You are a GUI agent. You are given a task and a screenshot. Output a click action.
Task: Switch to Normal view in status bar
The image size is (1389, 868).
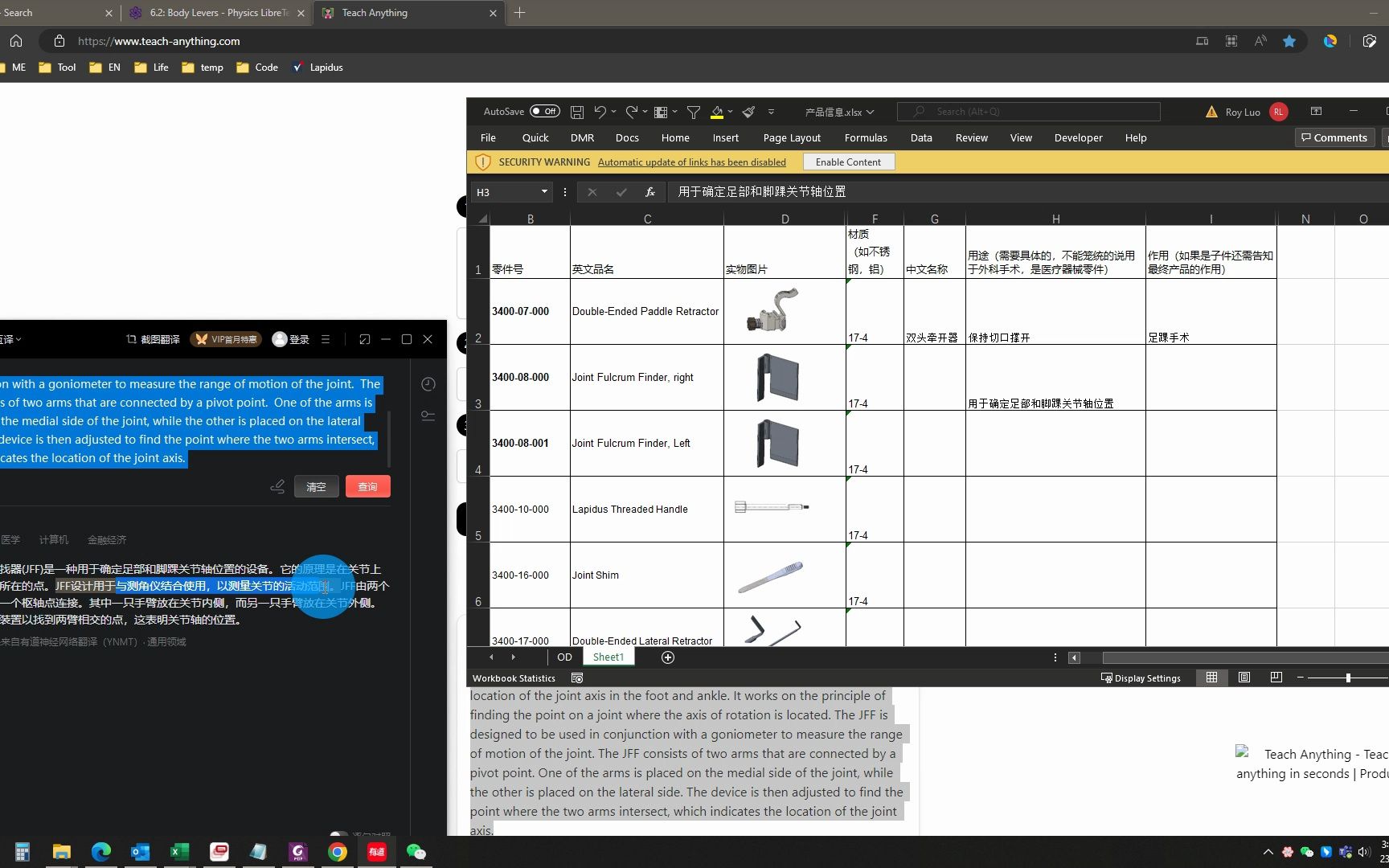coord(1211,678)
